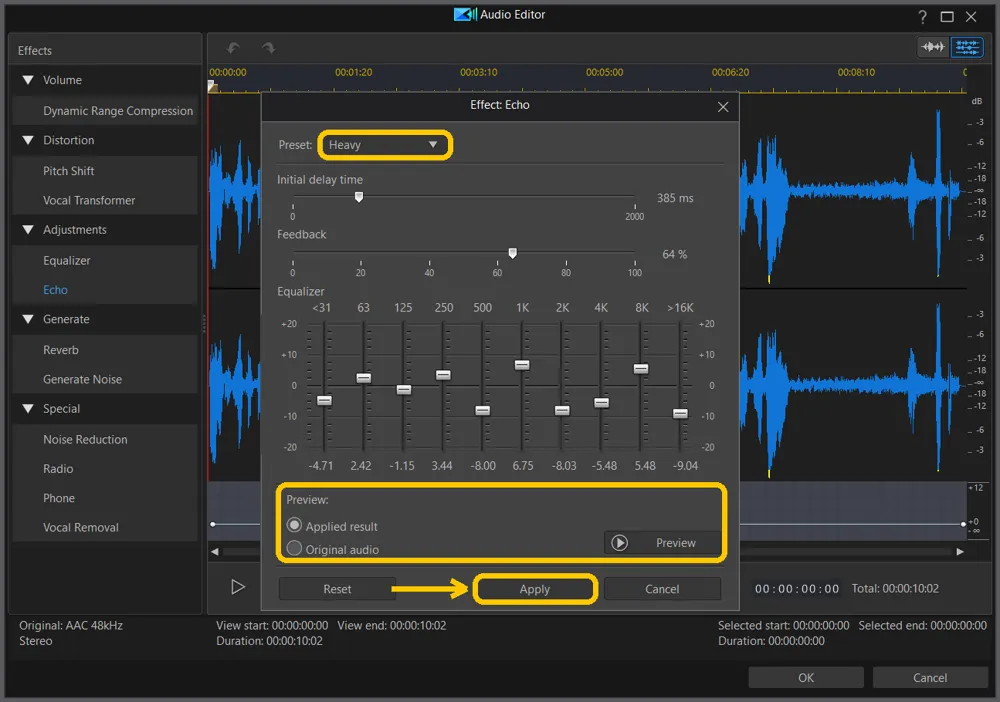Viewport: 1000px width, 702px height.
Task: Click the Preview button label
Action: click(x=675, y=543)
